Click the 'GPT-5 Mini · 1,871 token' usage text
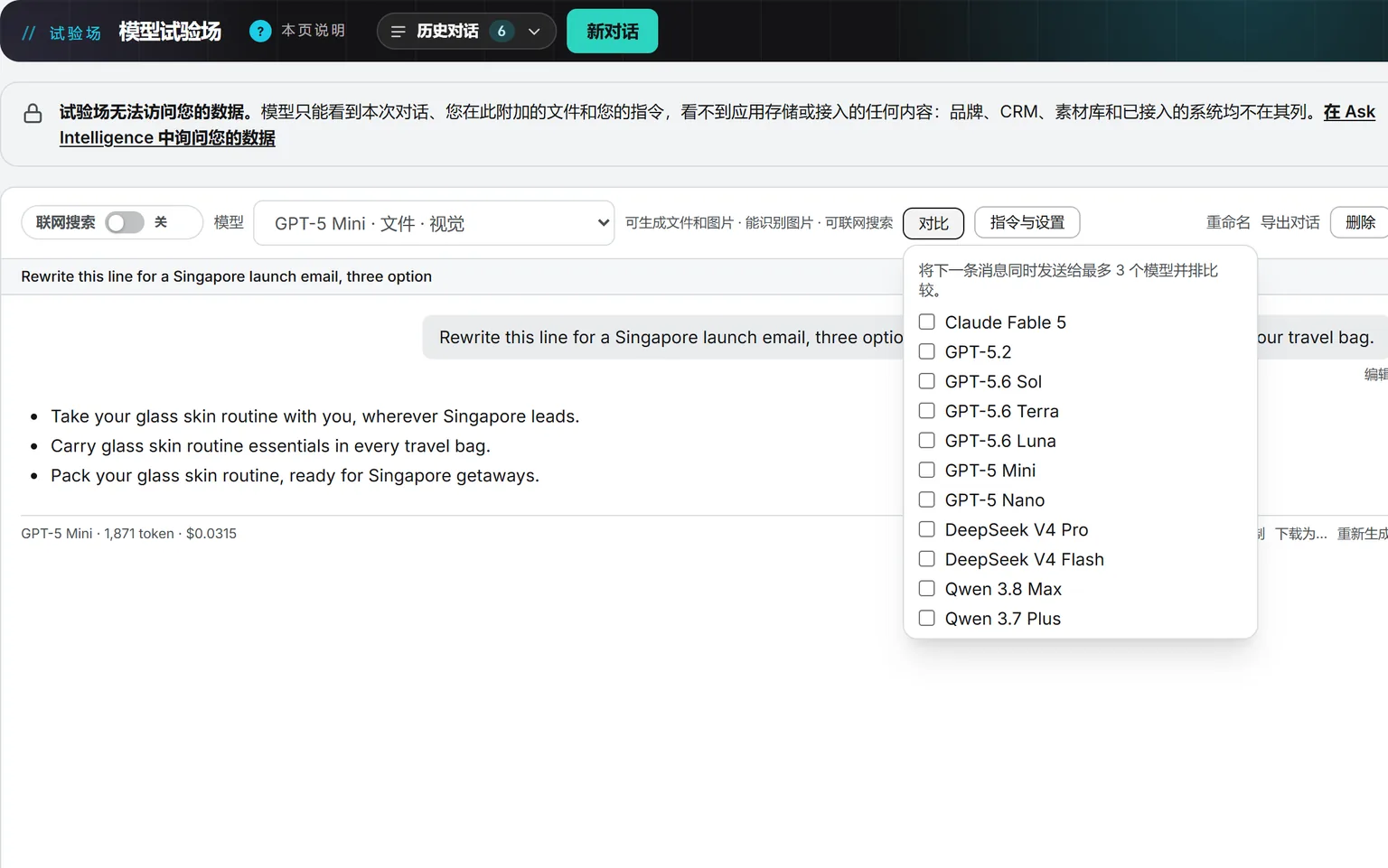Viewport: 1388px width, 868px height. (x=128, y=534)
